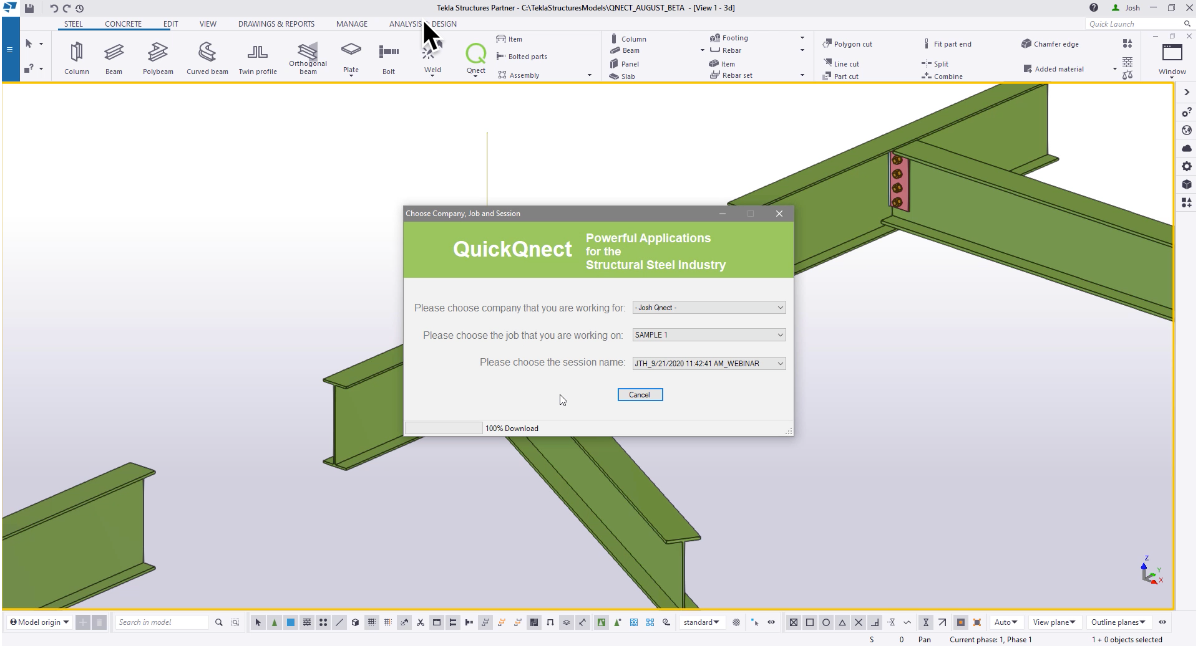
Task: Open the View plane menu
Action: pyautogui.click(x=1053, y=621)
